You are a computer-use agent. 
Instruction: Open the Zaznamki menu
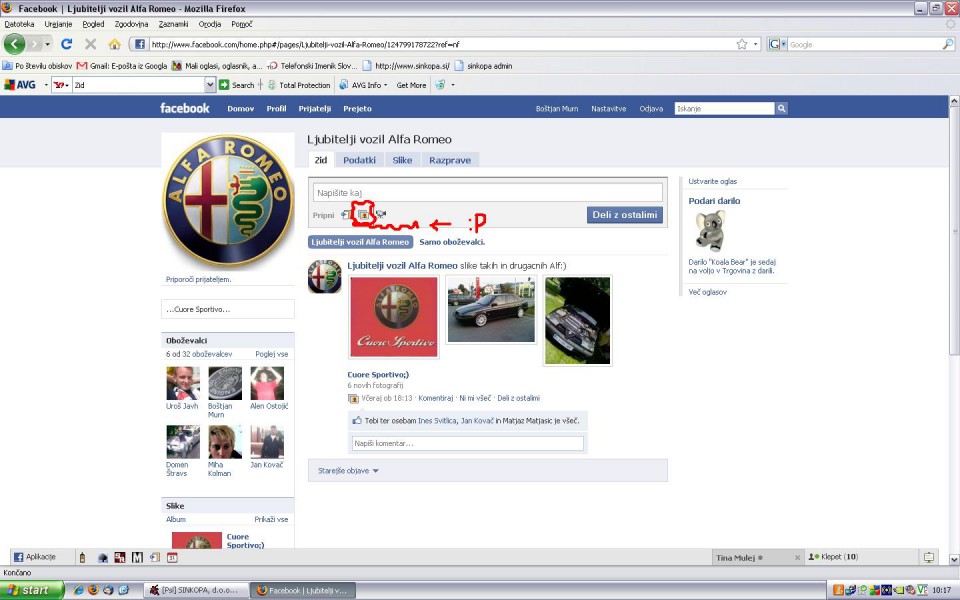click(x=173, y=24)
